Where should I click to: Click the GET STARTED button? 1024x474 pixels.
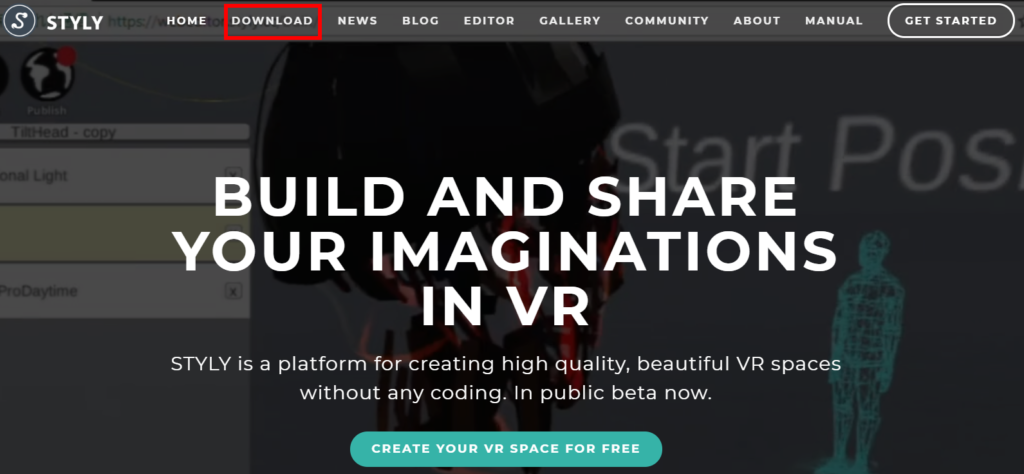tap(951, 21)
